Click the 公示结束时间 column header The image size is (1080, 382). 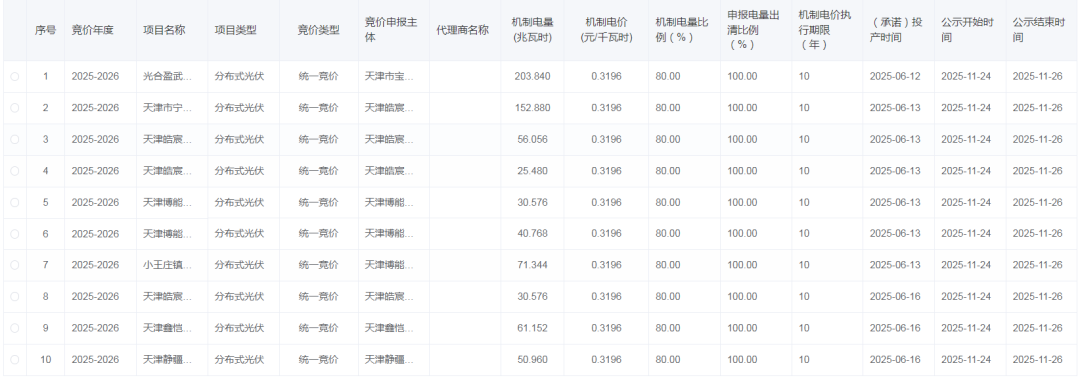[1038, 30]
